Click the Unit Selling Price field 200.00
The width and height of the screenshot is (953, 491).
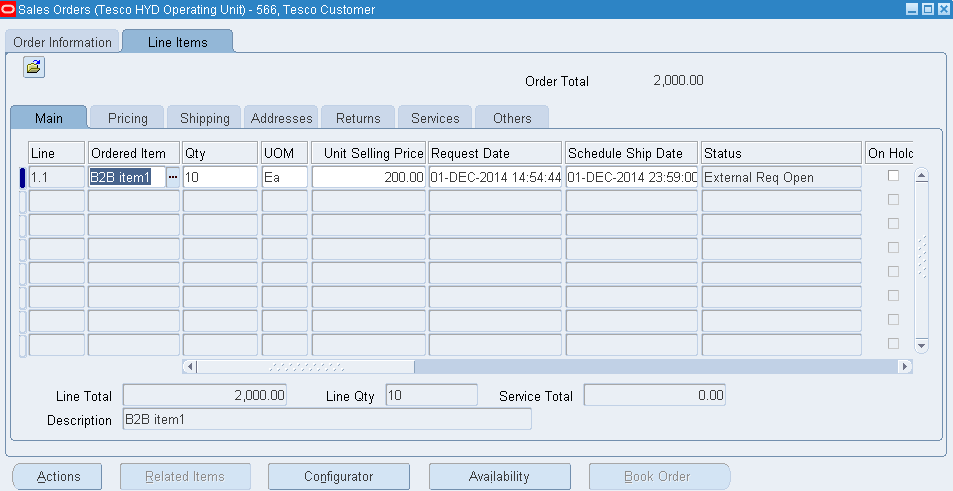pos(368,177)
